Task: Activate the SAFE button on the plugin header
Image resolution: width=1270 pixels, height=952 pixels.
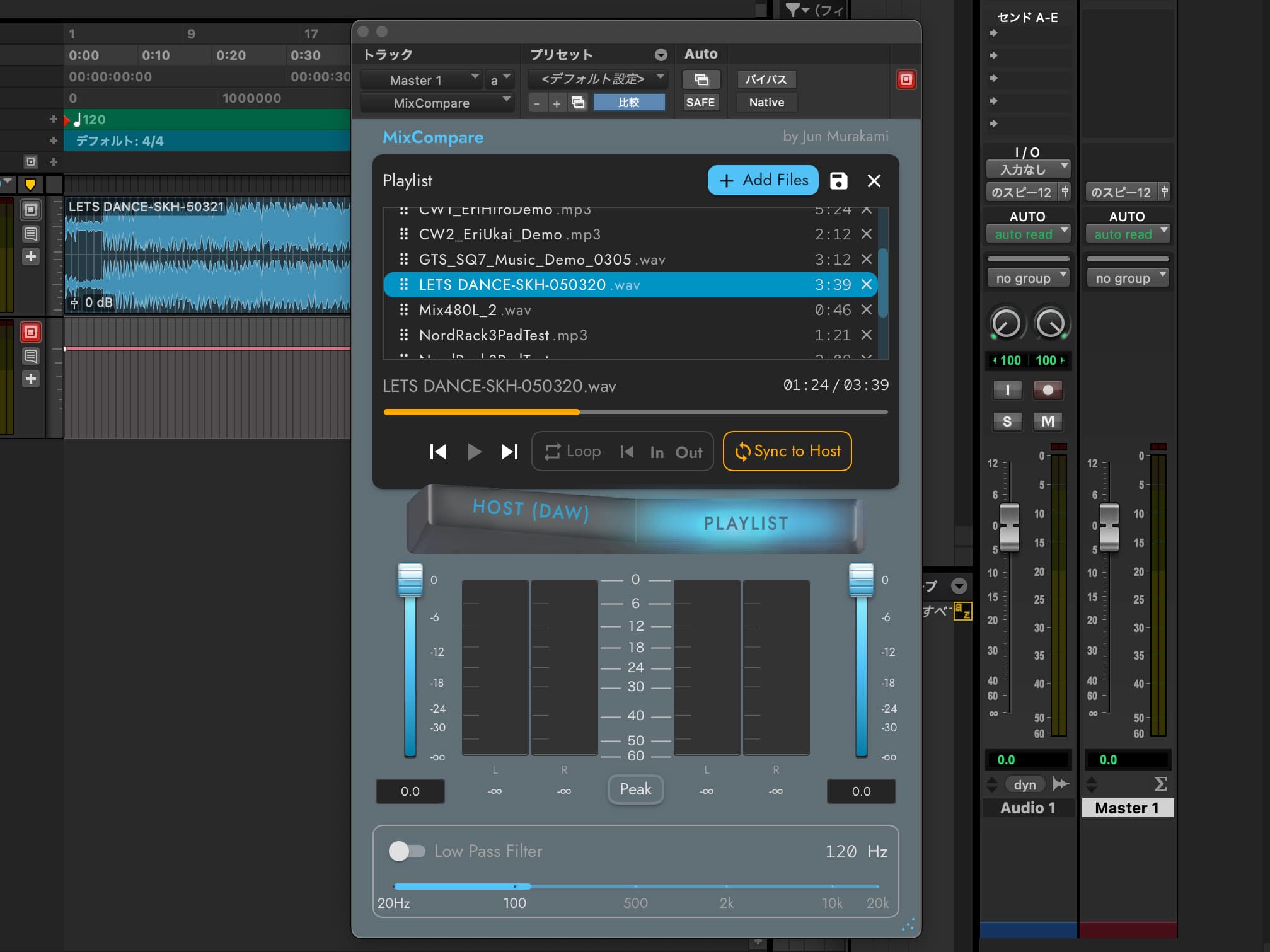Action: [700, 102]
